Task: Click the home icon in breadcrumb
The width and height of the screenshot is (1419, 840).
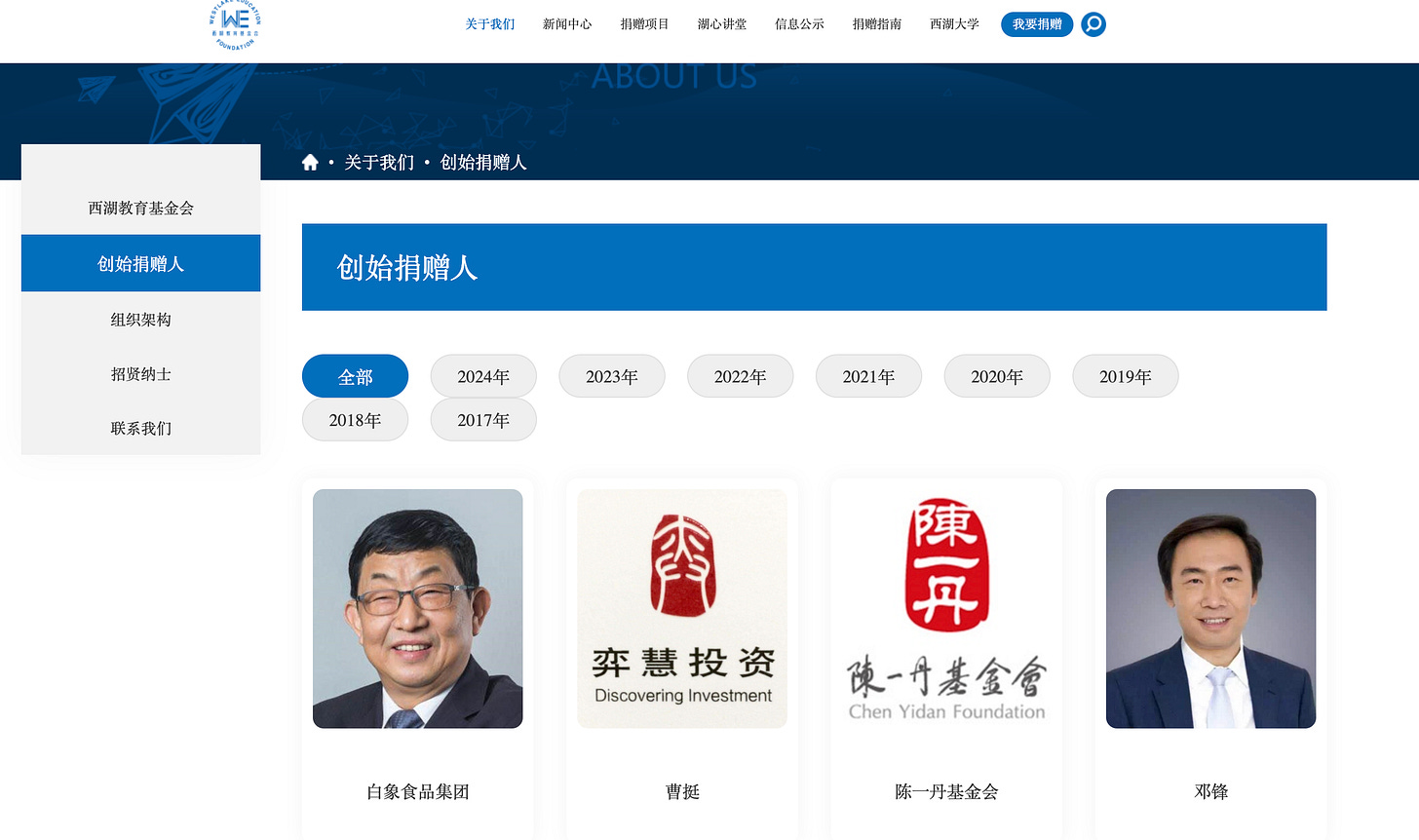Action: [310, 163]
